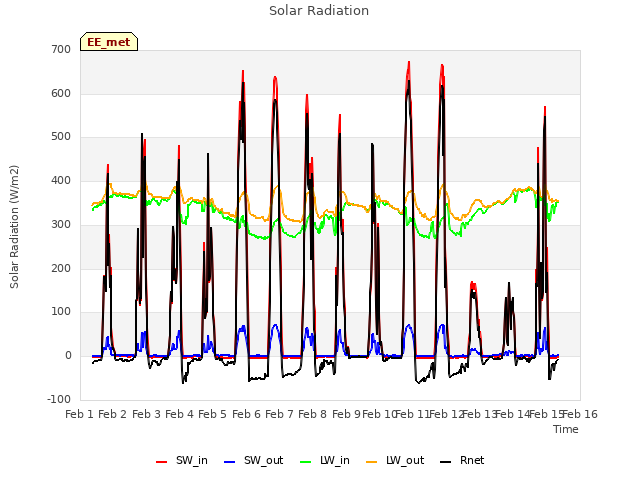The width and height of the screenshot is (640, 480).
Task: Toggle the LW_in legend entry
Action: coord(324,461)
